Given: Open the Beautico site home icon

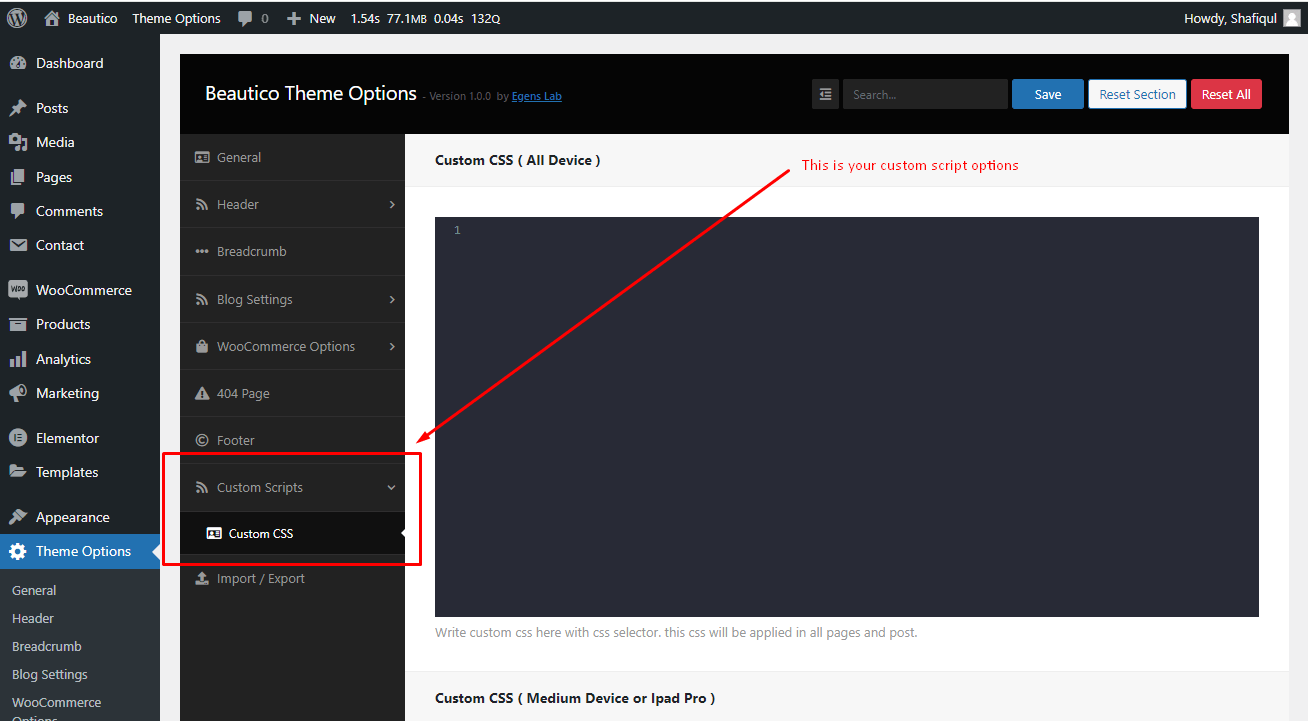Looking at the screenshot, I should coord(52,18).
